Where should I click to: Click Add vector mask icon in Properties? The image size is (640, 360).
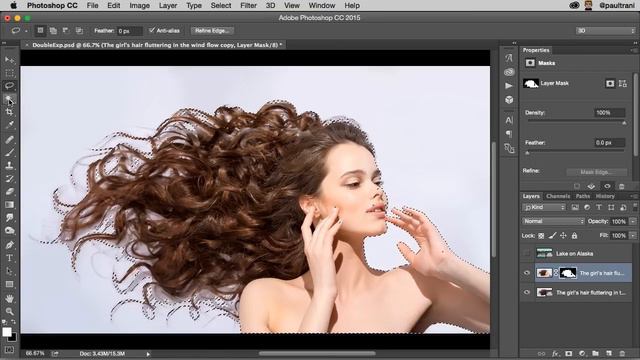pos(622,84)
